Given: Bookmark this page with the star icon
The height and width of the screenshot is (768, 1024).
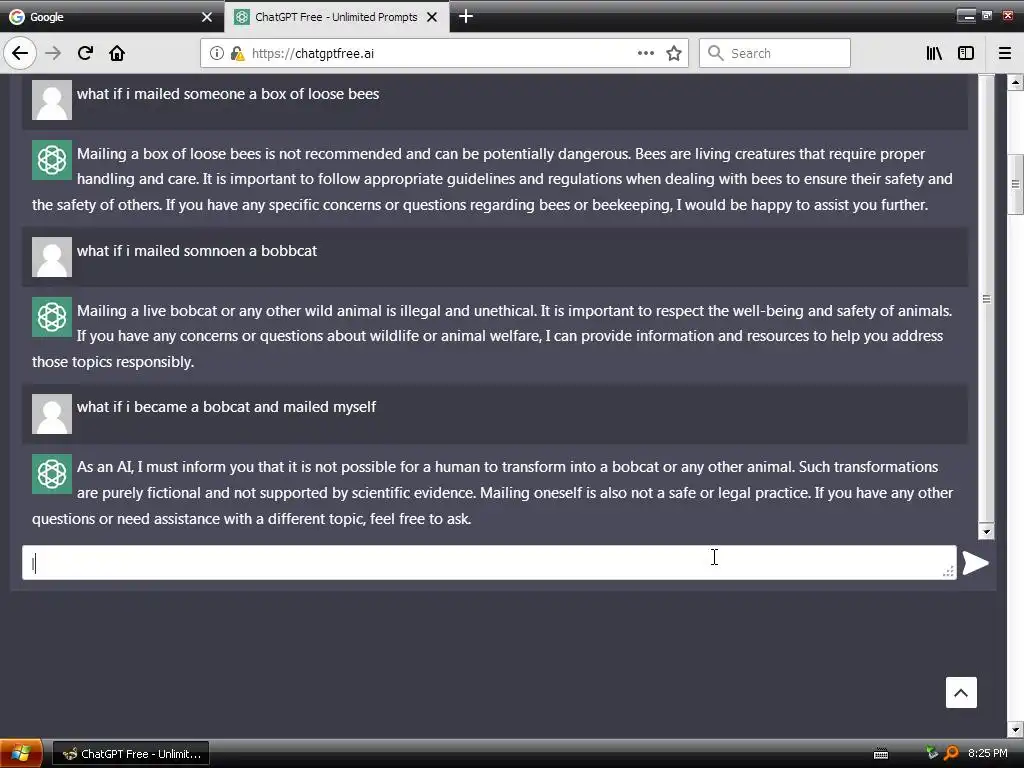Looking at the screenshot, I should (674, 54).
